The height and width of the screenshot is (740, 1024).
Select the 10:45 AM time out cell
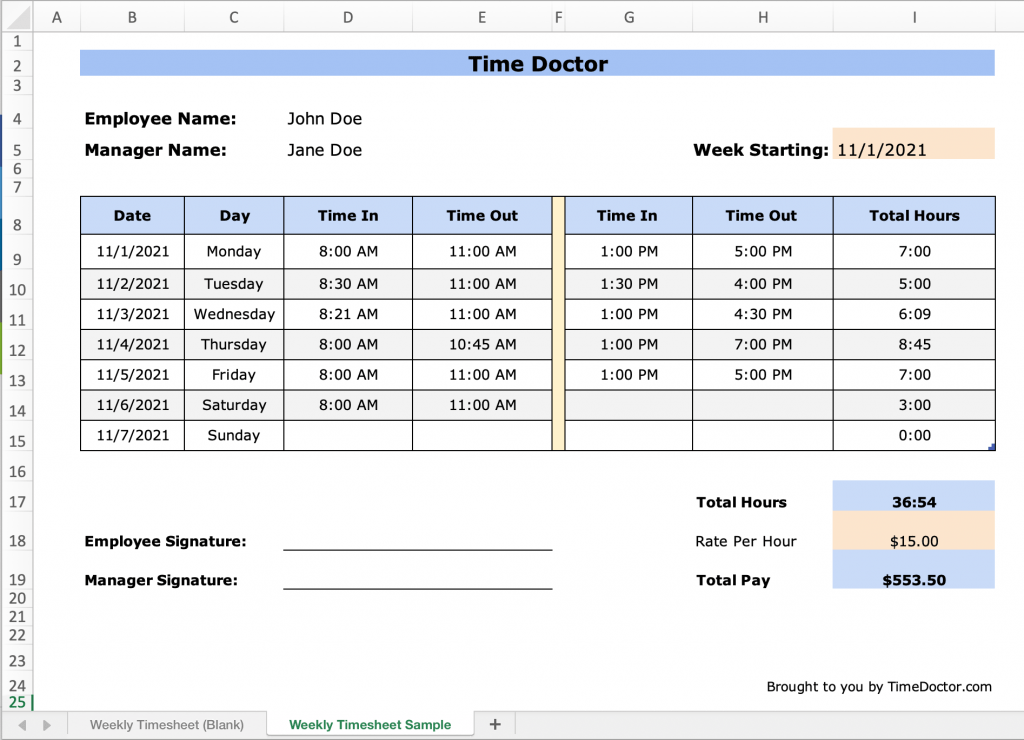tap(482, 344)
